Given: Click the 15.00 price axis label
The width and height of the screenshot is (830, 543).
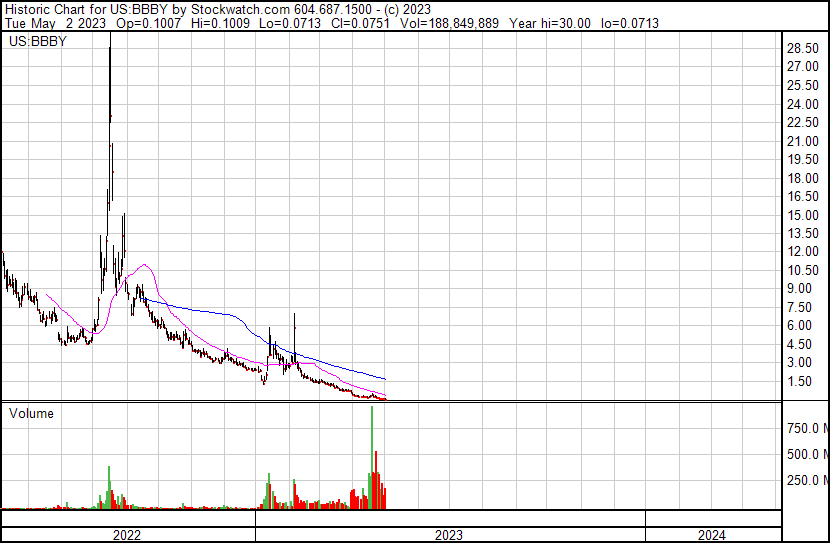Looking at the screenshot, I should coord(803,215).
